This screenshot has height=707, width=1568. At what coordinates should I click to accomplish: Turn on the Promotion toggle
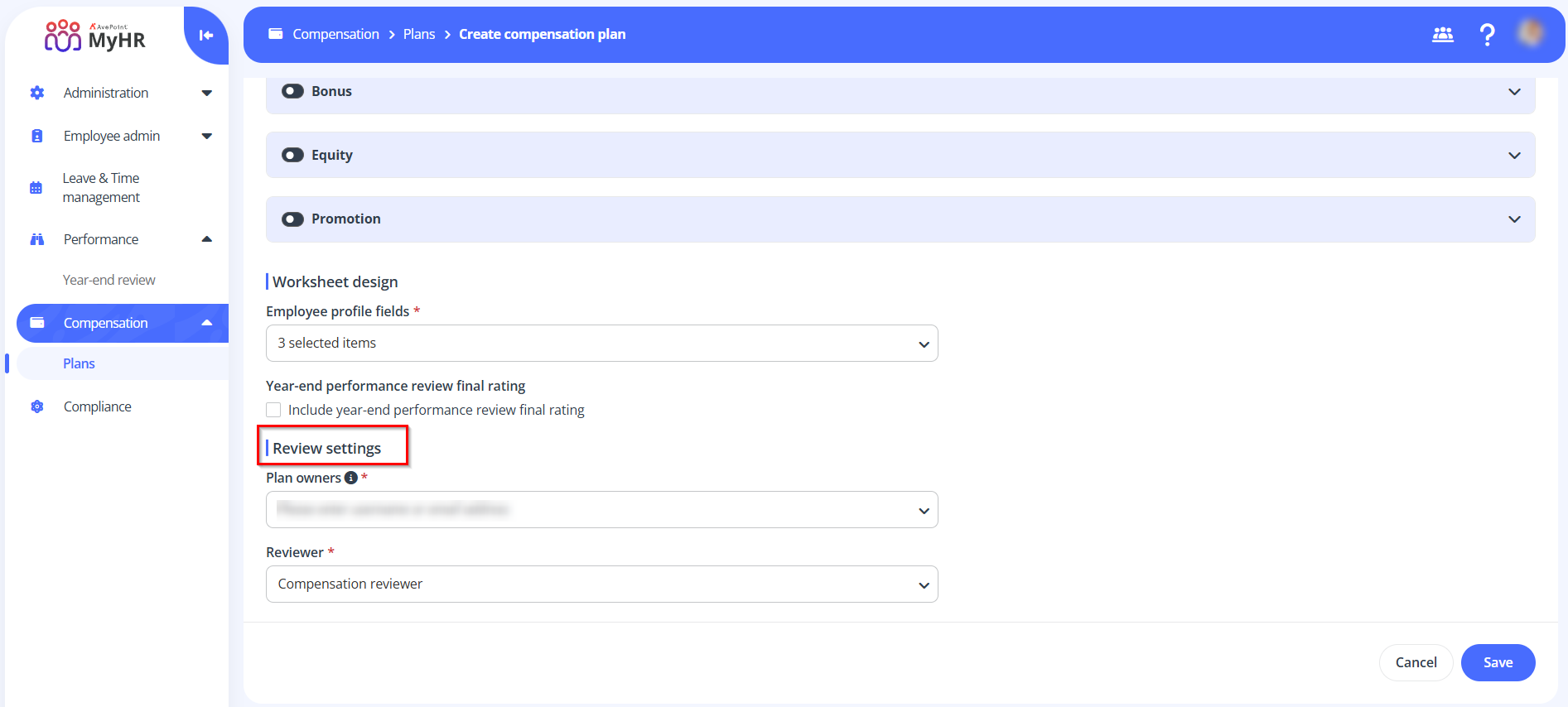pos(292,219)
